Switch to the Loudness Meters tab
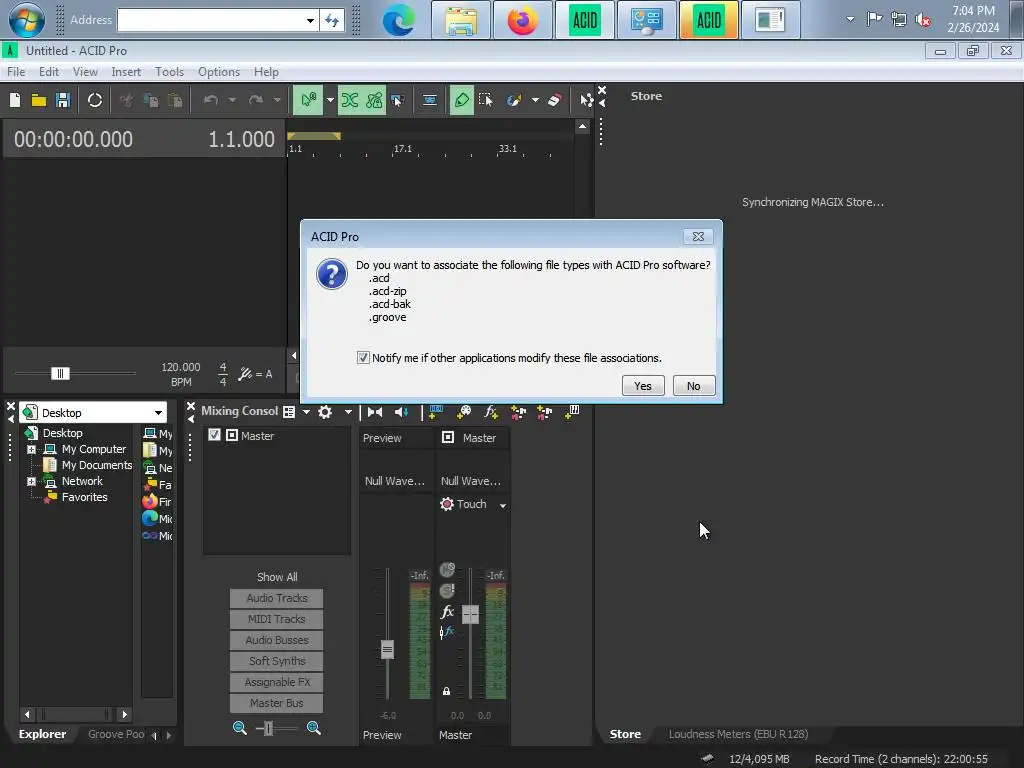The height and width of the screenshot is (768, 1024). [x=738, y=734]
